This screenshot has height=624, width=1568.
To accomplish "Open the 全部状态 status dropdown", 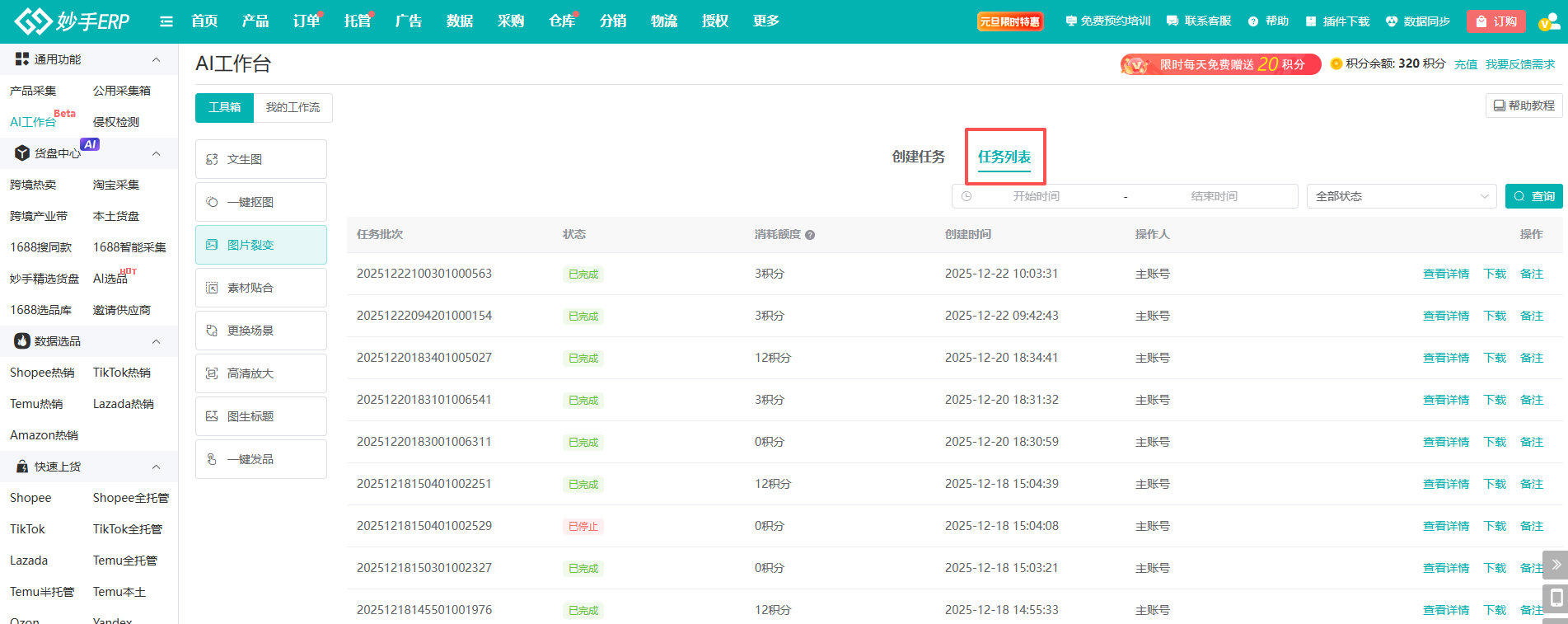I will point(1401,196).
